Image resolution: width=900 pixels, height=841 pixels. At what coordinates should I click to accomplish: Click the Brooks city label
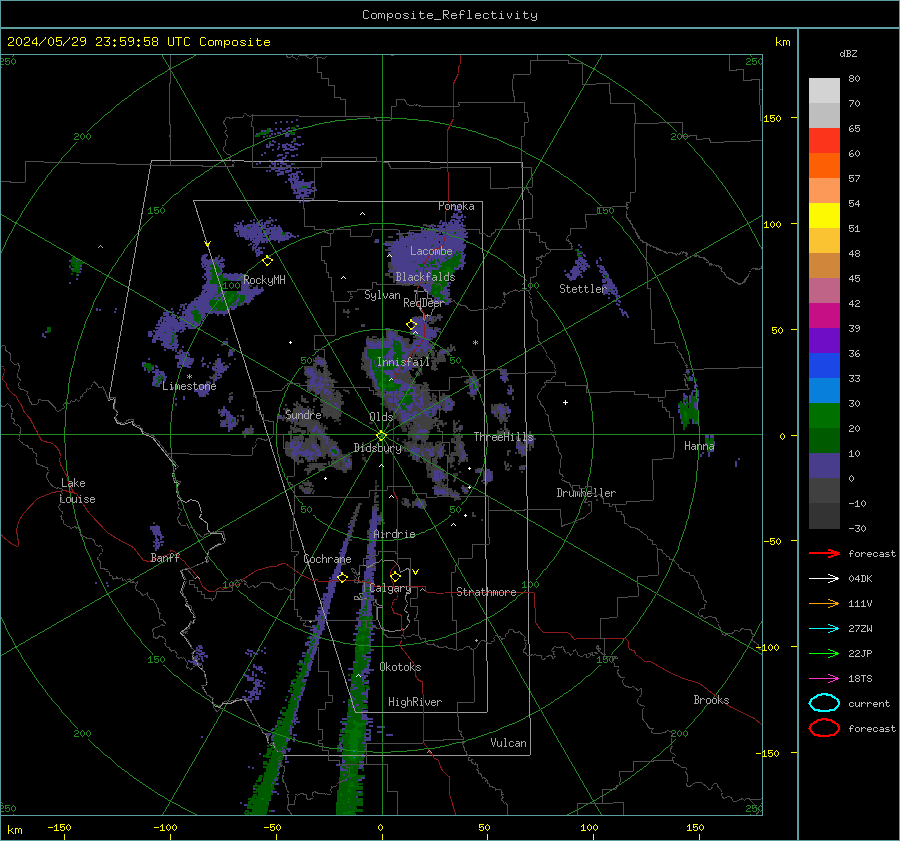click(x=711, y=700)
